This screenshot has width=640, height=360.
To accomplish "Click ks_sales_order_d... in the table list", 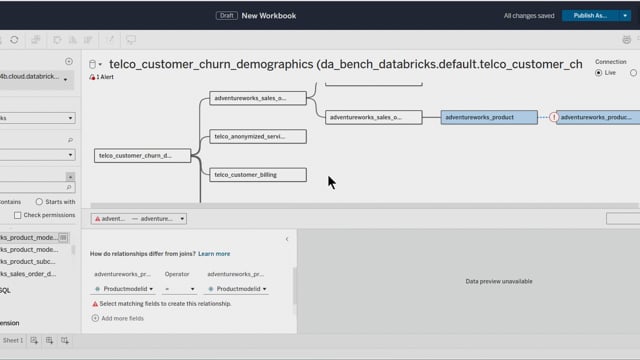I will [x=28, y=274].
